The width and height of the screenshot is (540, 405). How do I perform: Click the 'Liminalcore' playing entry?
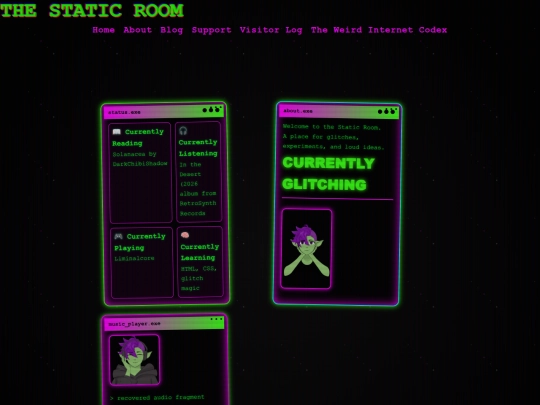134,258
